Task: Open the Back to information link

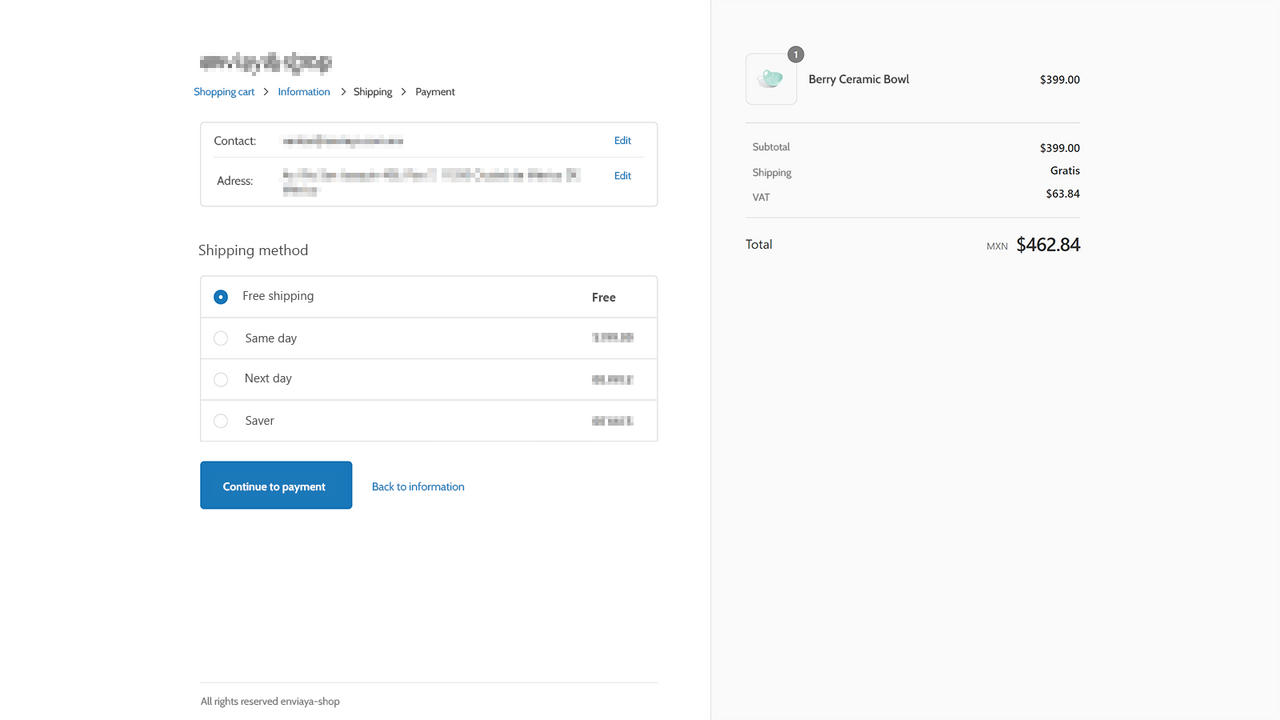Action: click(x=417, y=486)
